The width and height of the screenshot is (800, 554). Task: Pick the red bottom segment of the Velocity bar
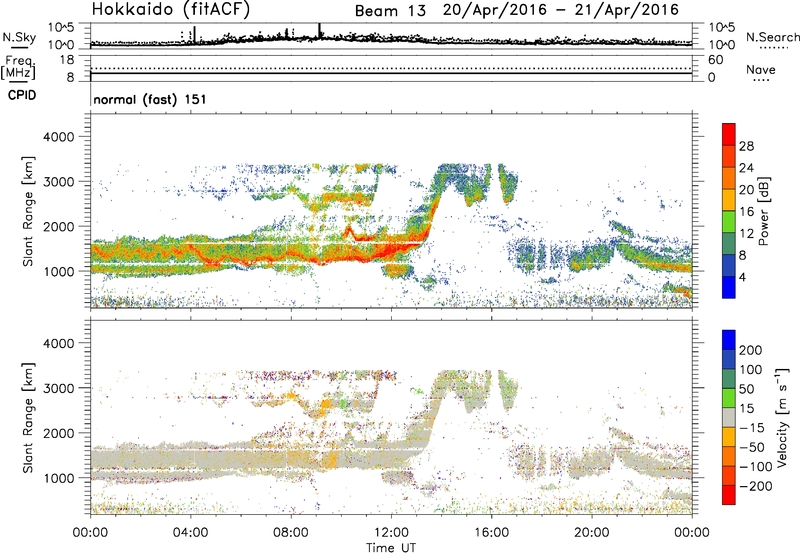pyautogui.click(x=729, y=495)
